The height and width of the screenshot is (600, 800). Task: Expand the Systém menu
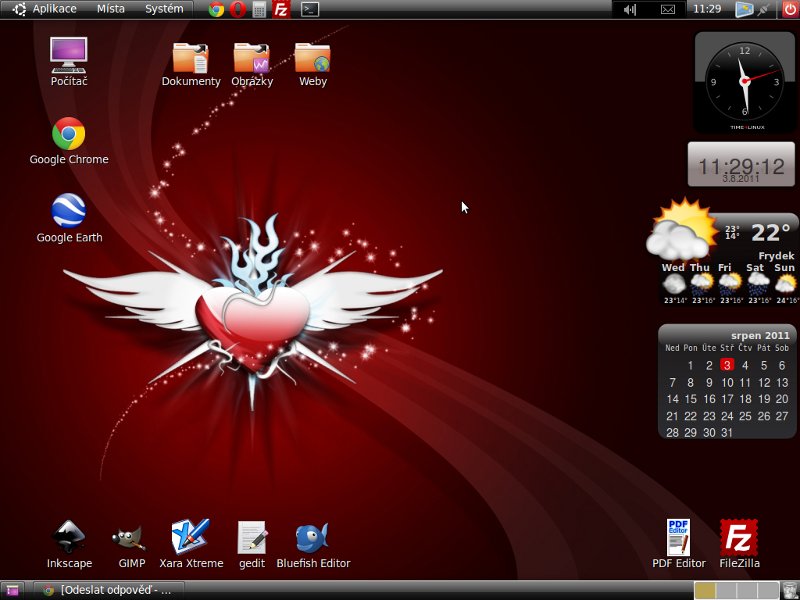pyautogui.click(x=164, y=9)
